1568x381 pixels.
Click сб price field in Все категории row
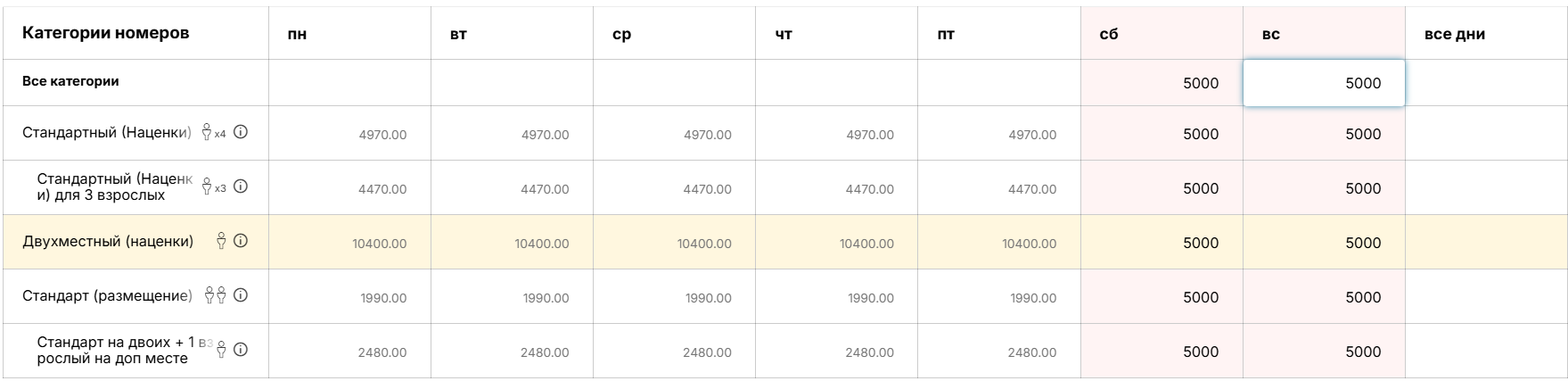[1162, 83]
